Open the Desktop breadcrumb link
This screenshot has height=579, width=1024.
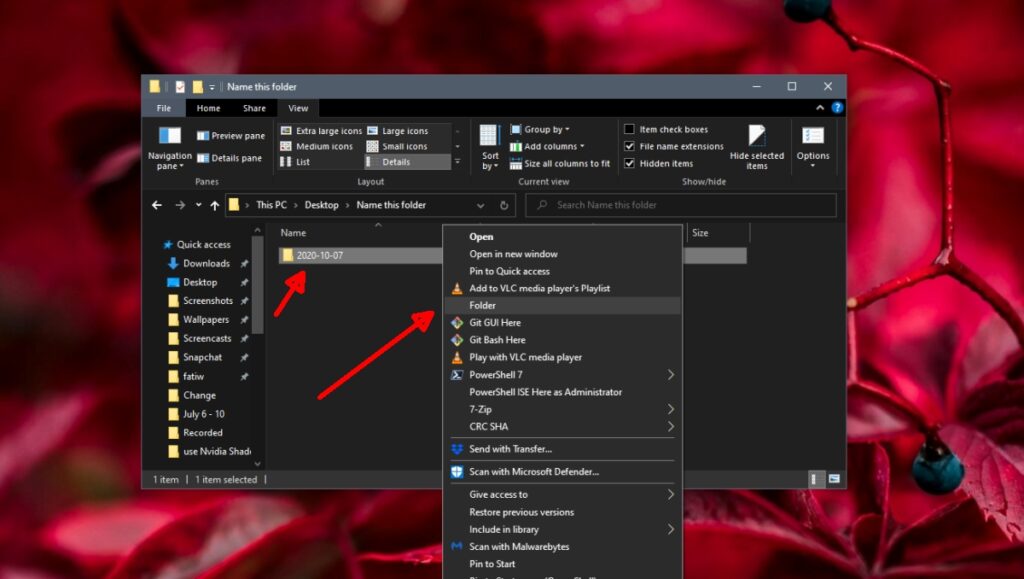pyautogui.click(x=321, y=204)
